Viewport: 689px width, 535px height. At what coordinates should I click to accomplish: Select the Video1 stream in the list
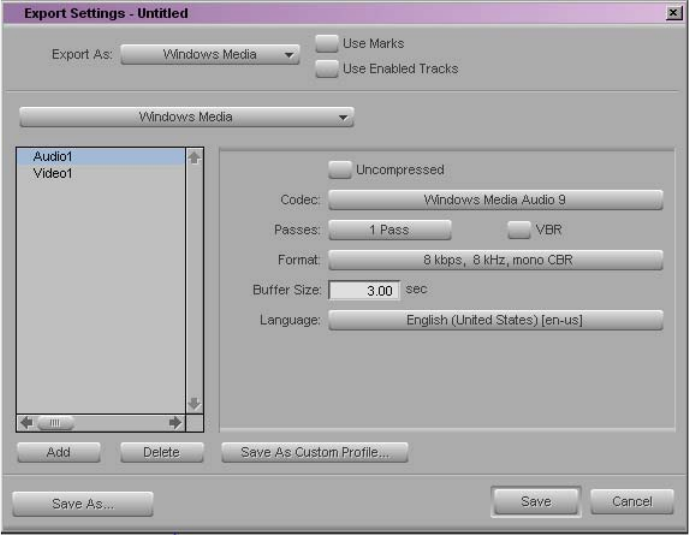tap(101, 174)
